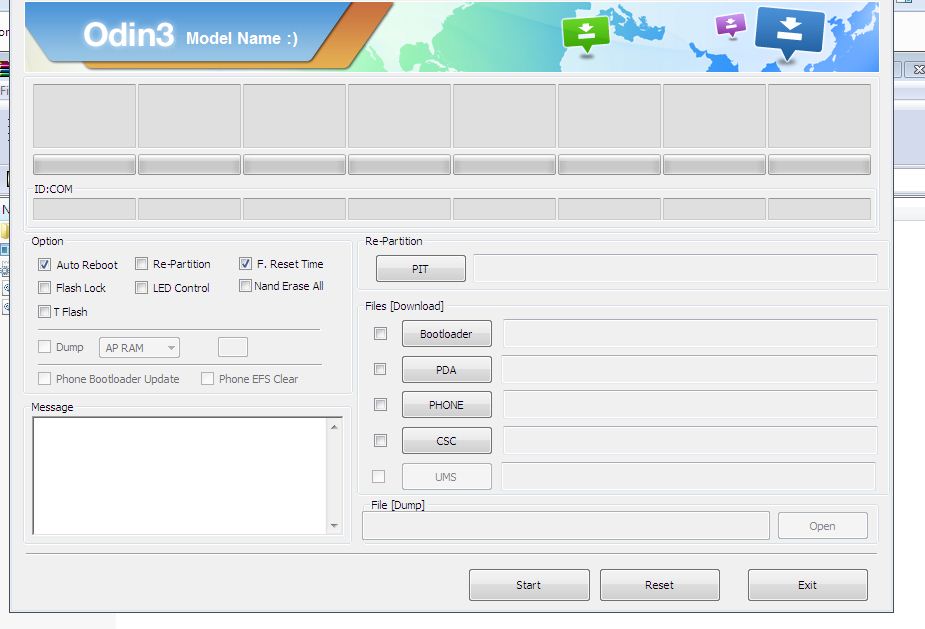925x629 pixels.
Task: Click the Reset button
Action: click(x=660, y=585)
